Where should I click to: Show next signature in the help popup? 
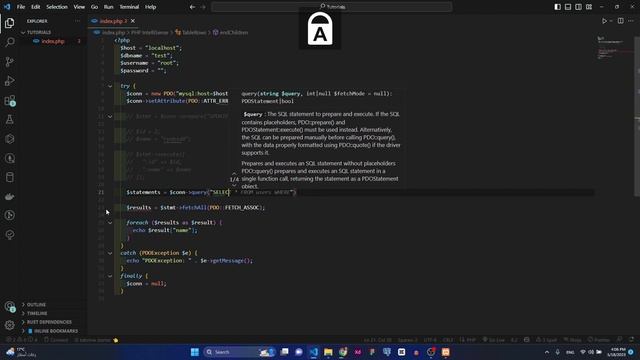click(x=234, y=185)
